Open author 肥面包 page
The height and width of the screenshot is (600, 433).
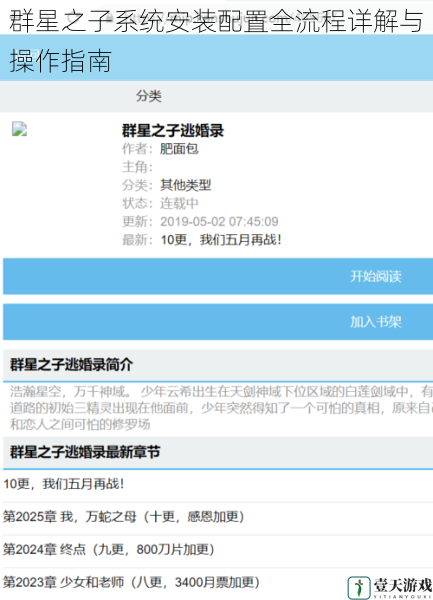point(179,148)
